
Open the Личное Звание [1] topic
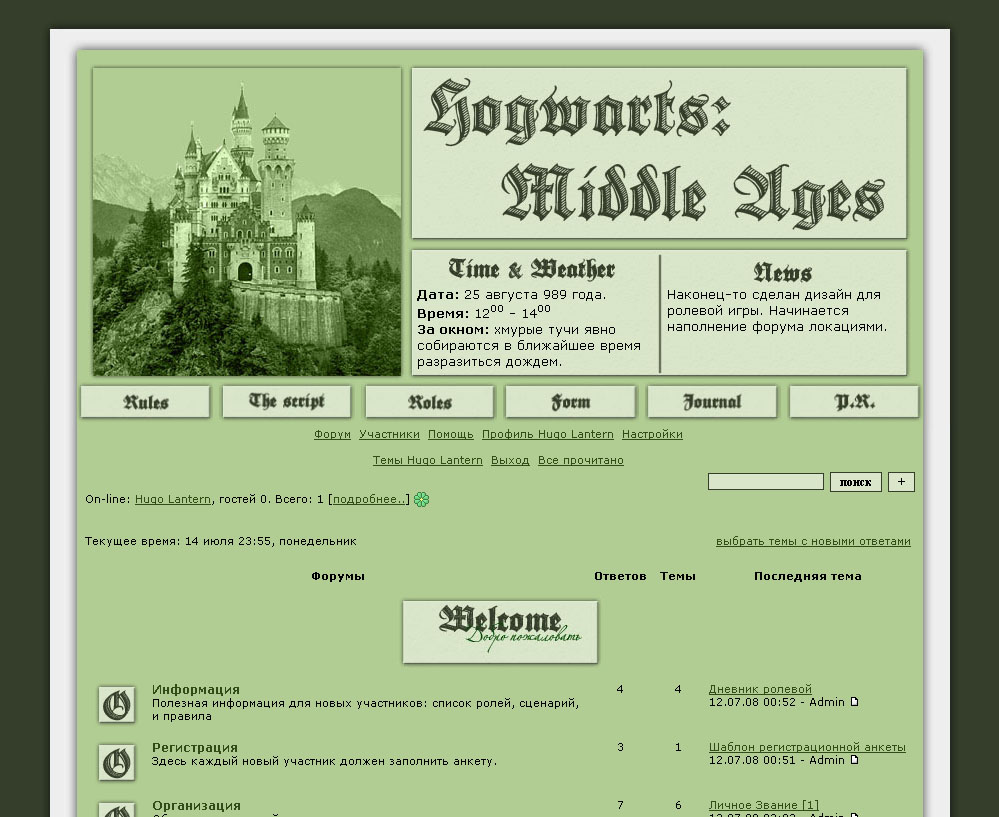(763, 805)
